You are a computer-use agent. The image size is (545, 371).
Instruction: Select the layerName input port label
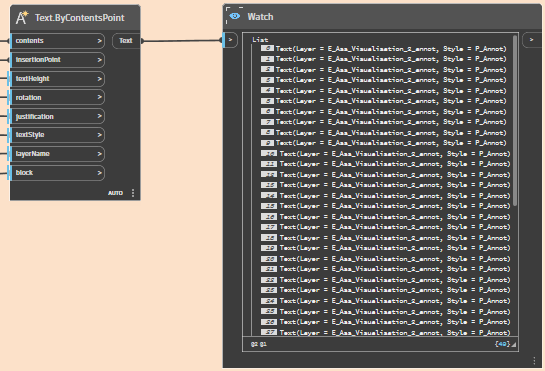[x=33, y=154]
